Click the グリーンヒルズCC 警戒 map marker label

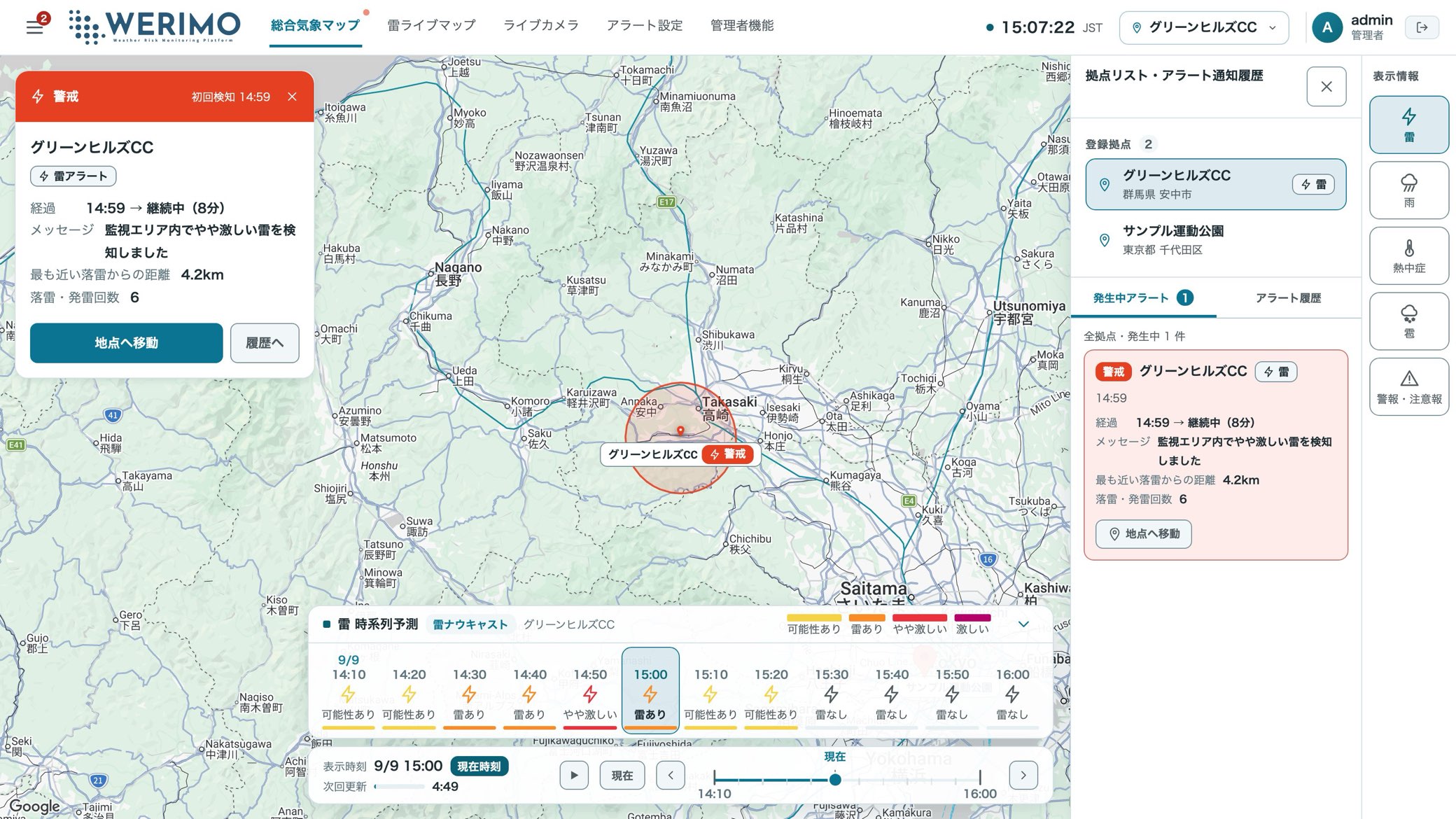(x=679, y=454)
